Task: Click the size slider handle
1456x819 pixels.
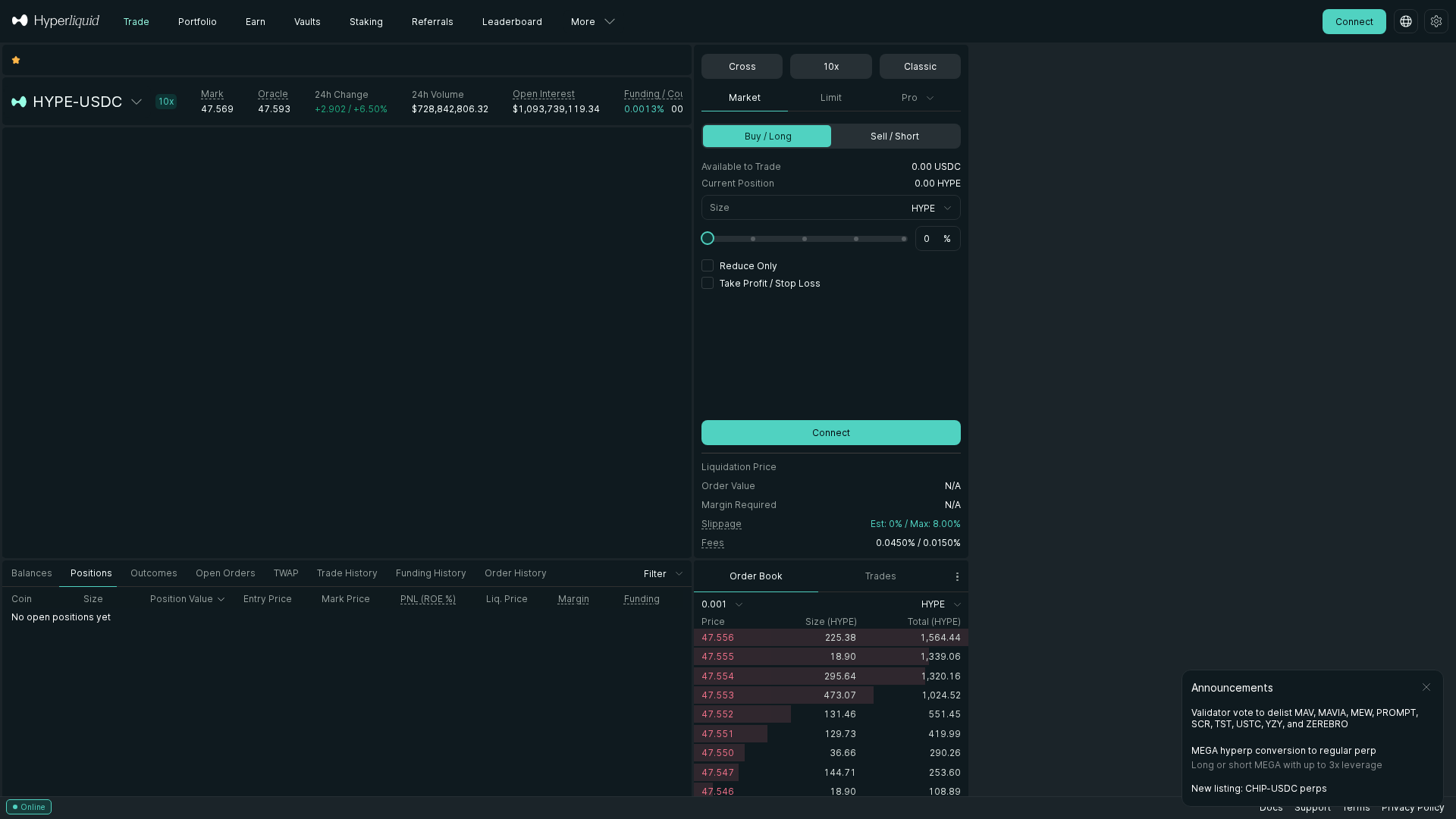Action: tap(708, 238)
